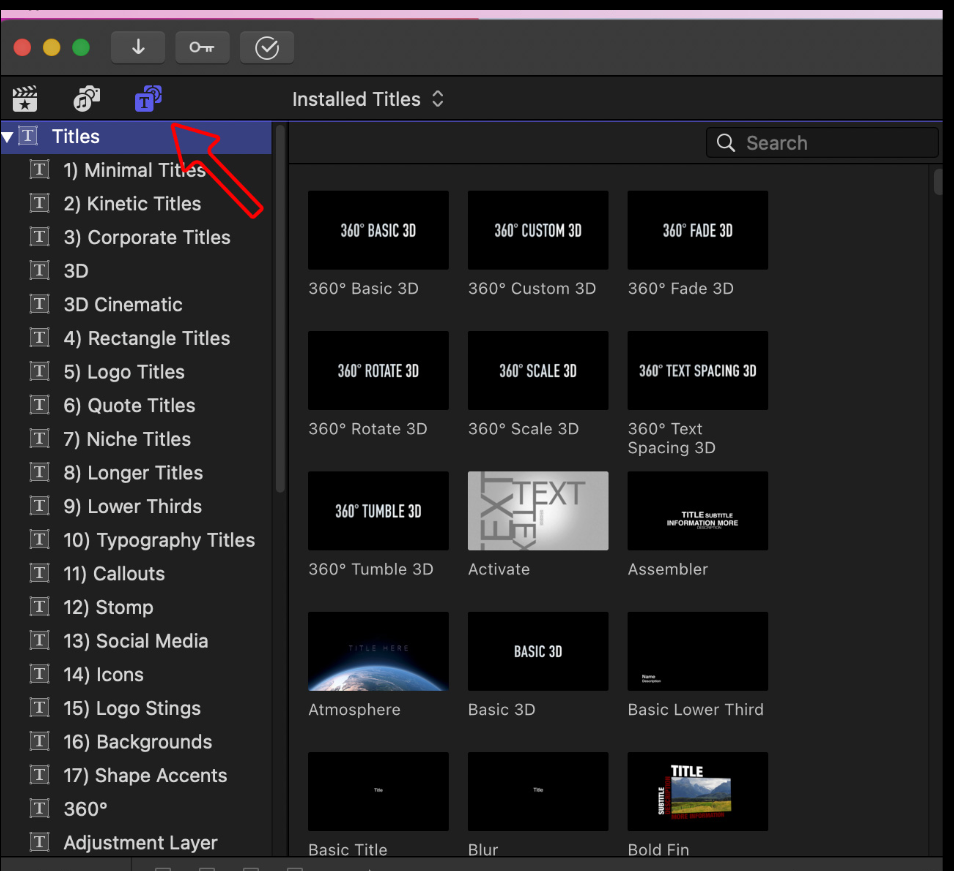
Task: Click the sidebar category list scrollbar
Action: click(x=280, y=308)
